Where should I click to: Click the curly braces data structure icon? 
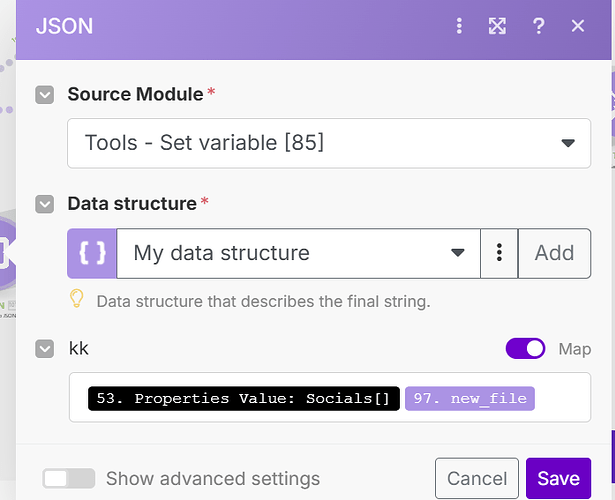pyautogui.click(x=92, y=253)
